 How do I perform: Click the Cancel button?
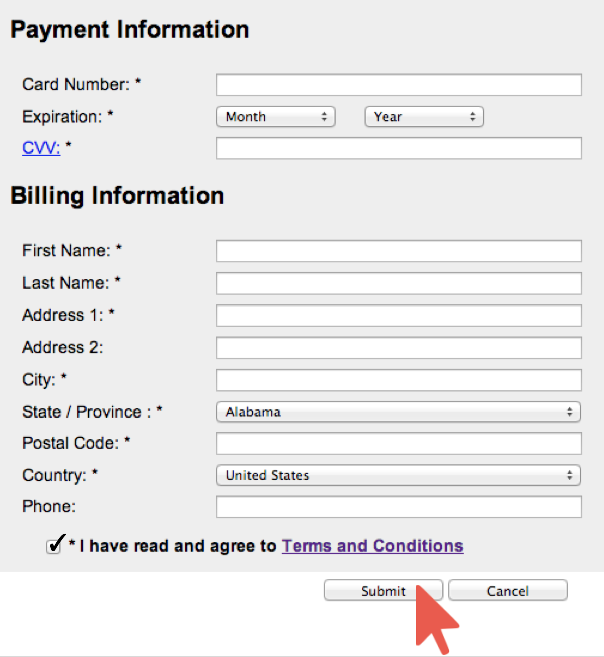pyautogui.click(x=508, y=590)
